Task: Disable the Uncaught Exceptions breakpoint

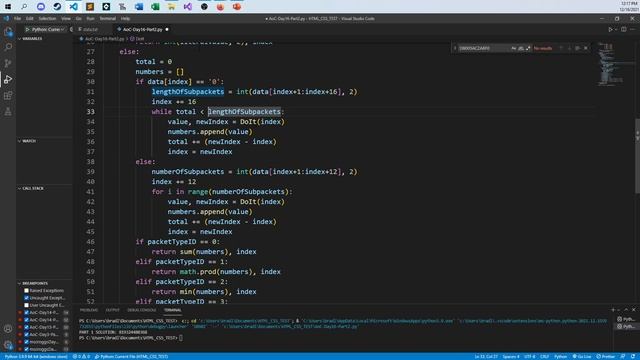Action: pyautogui.click(x=27, y=298)
